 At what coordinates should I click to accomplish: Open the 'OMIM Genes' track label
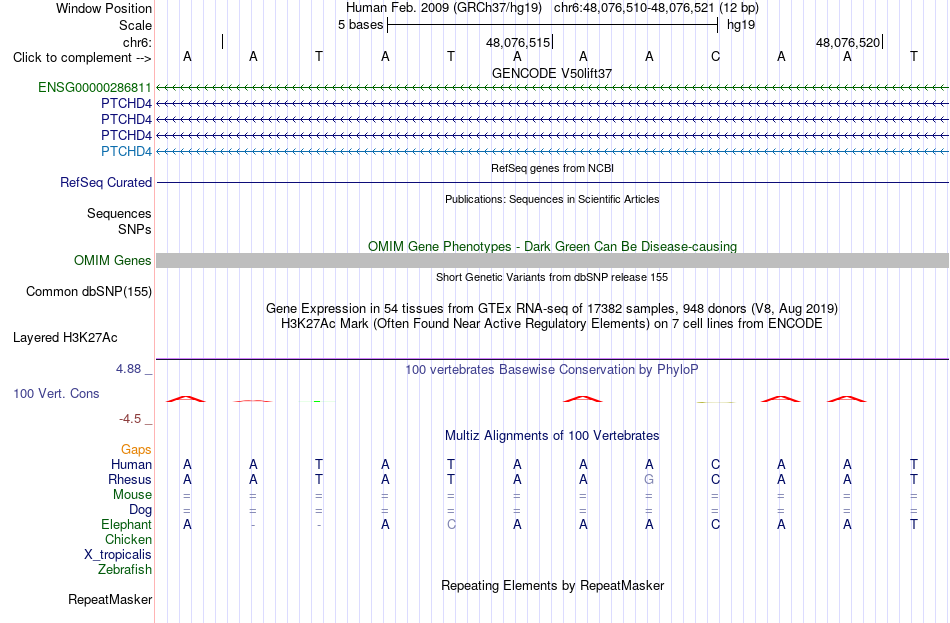coord(113,261)
